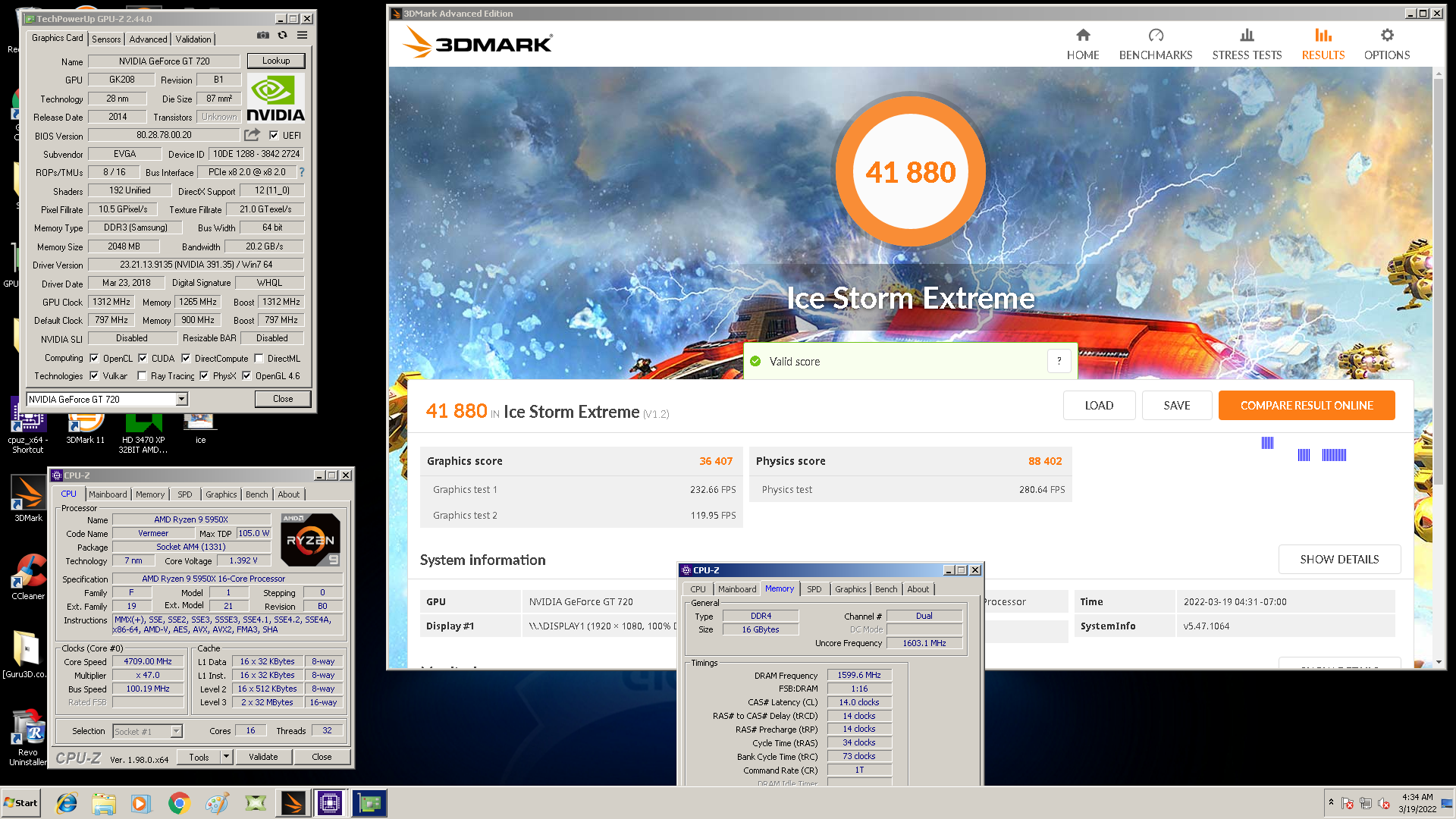
Task: Open Bench tab in left CPU-Z window
Action: click(257, 494)
